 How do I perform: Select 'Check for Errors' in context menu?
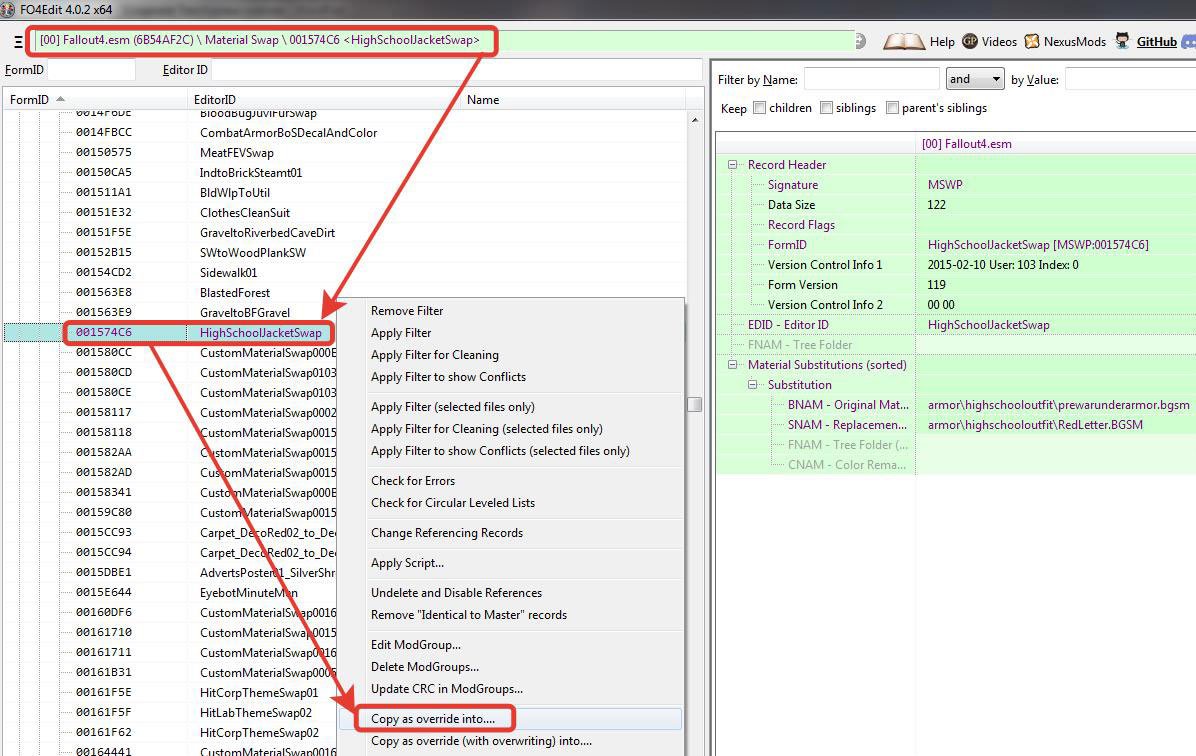point(413,481)
